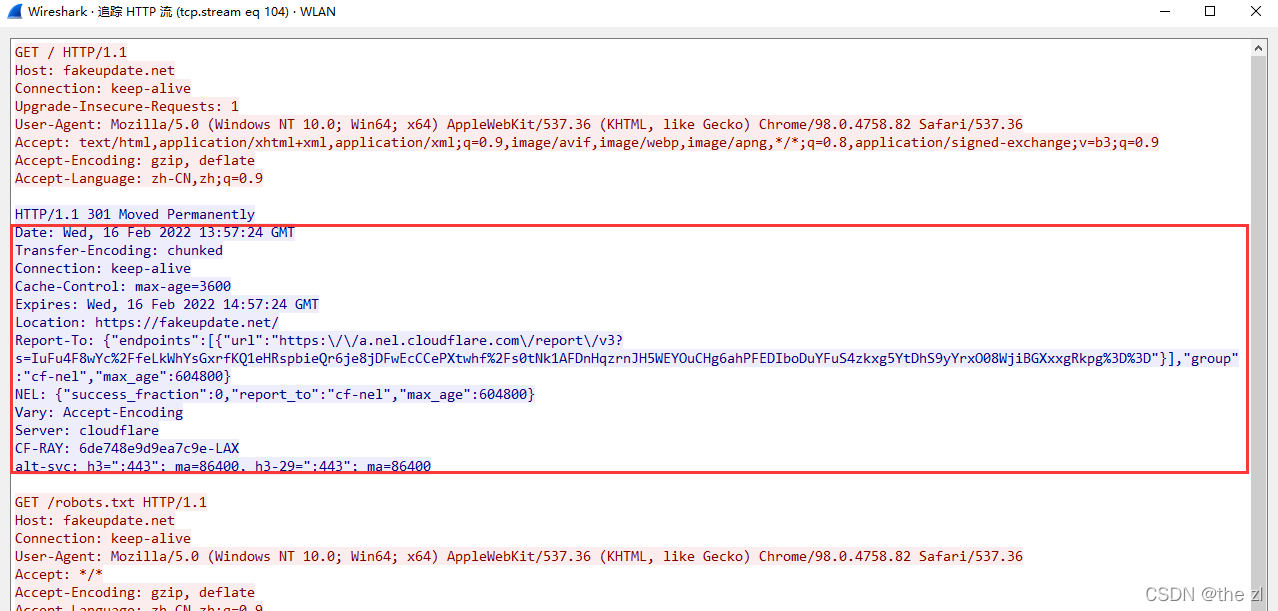
Task: Click the 's=IuFu4F8wYc' report URL parameter line
Action: 627,358
